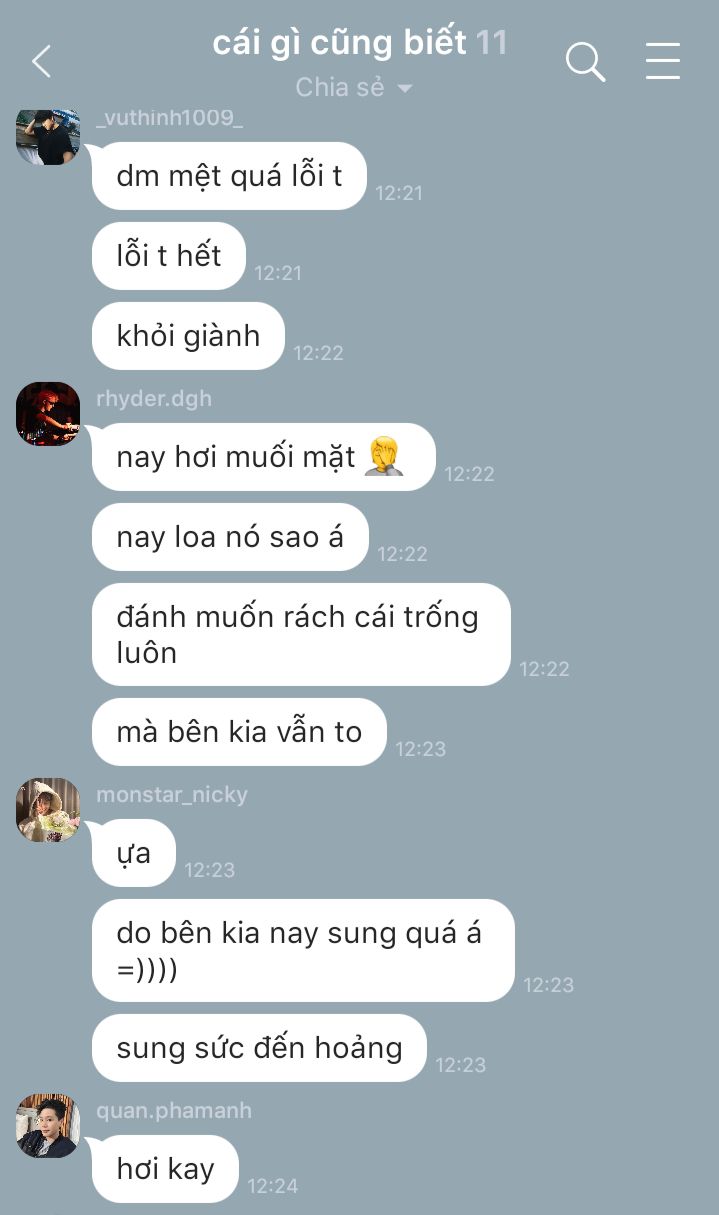Tap the username rhyder.dgh

[x=154, y=399]
